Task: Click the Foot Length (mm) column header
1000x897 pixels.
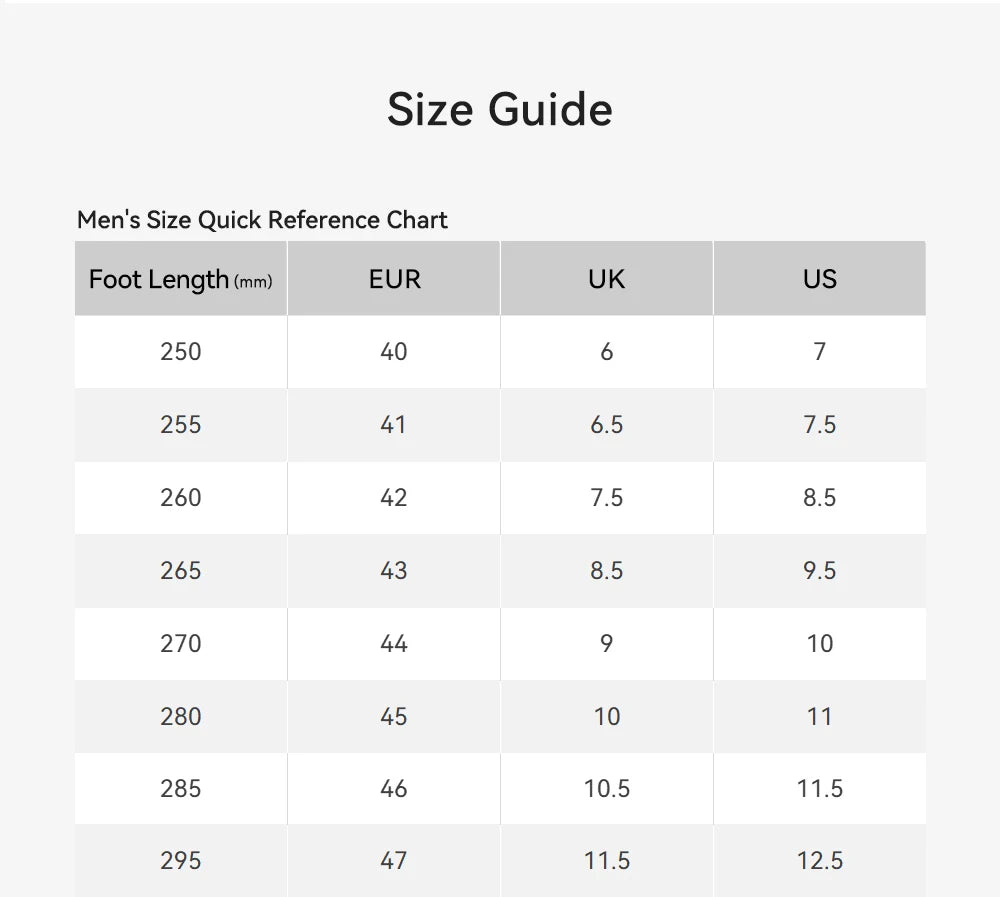Action: (181, 279)
